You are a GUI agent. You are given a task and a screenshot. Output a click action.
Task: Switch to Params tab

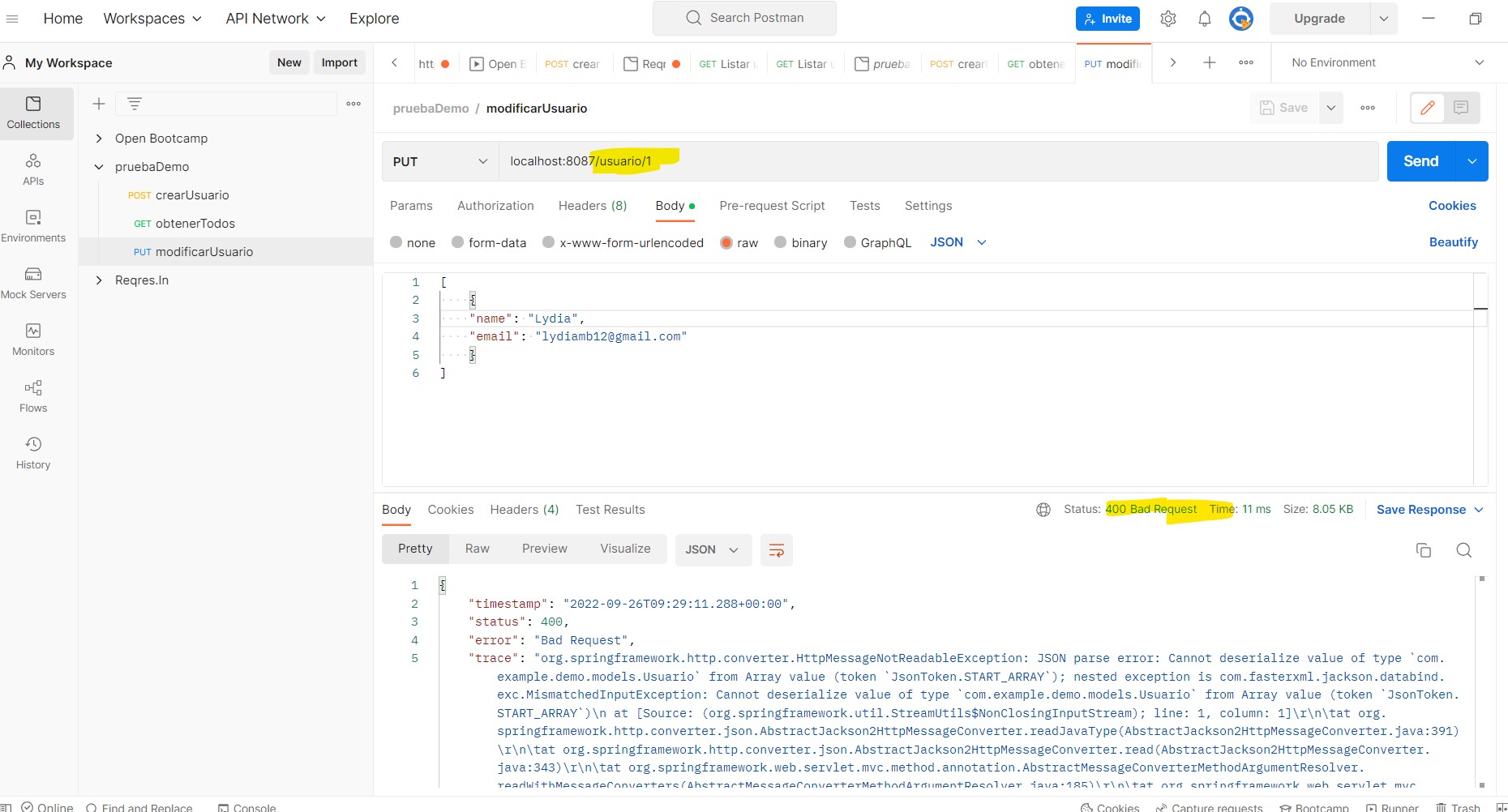click(411, 206)
